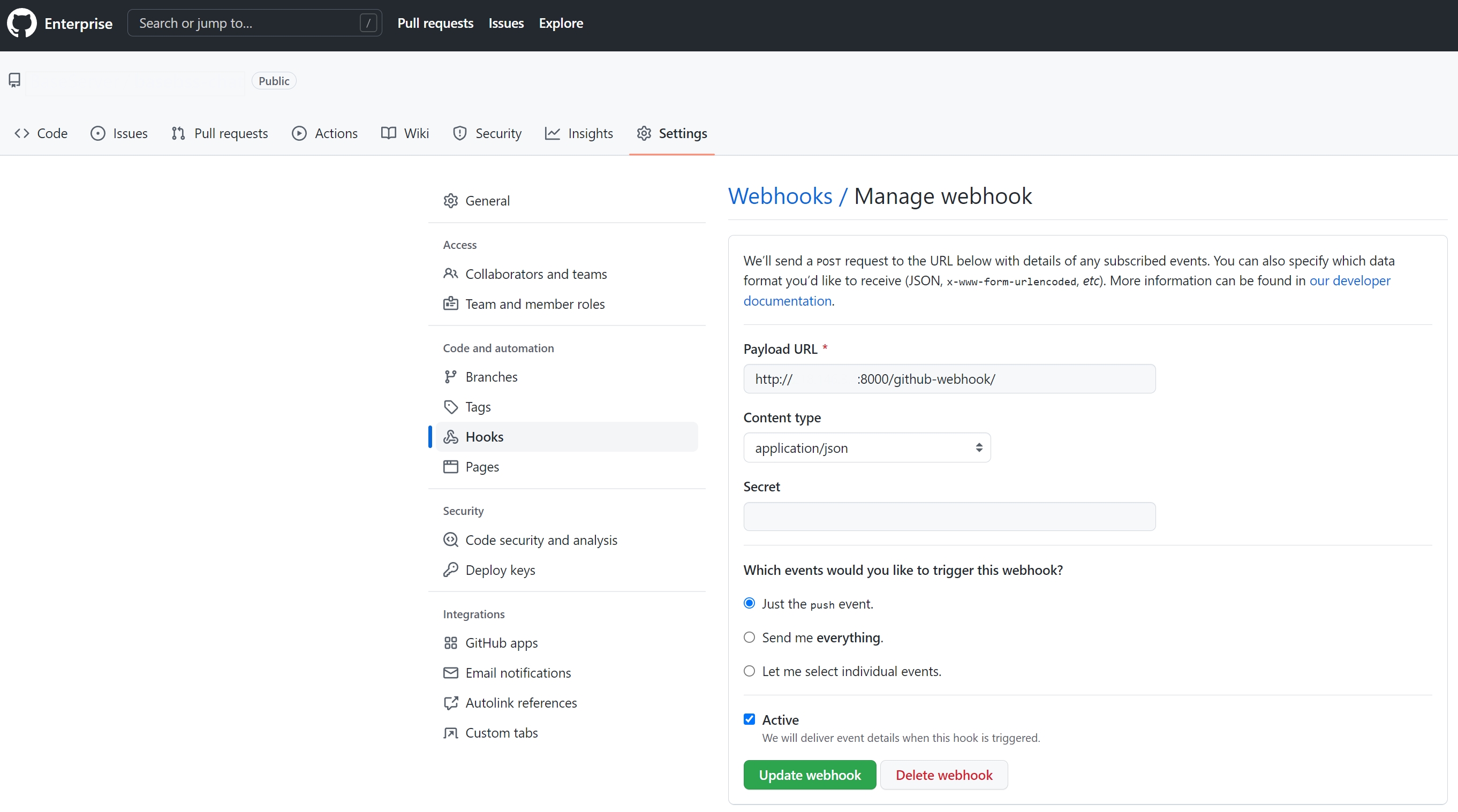Click the Branches fork icon
Viewport: 1458px width, 812px height.
(x=450, y=377)
